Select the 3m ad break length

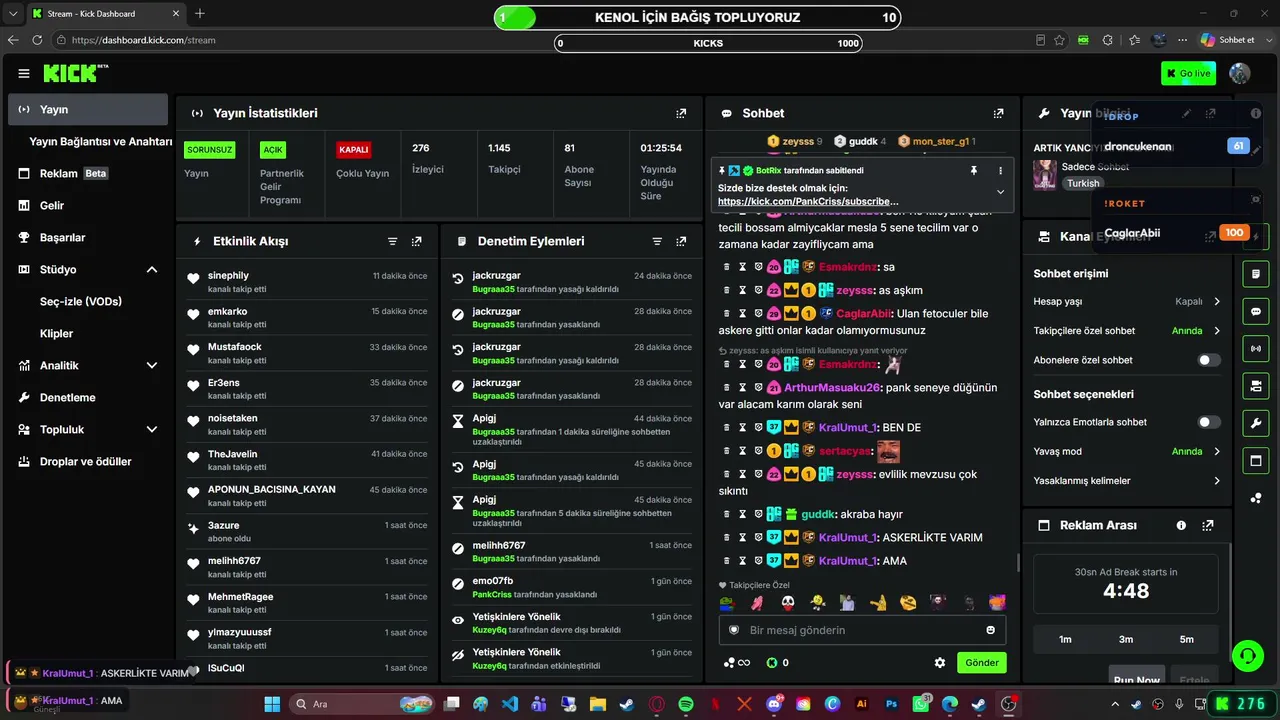coord(1126,639)
